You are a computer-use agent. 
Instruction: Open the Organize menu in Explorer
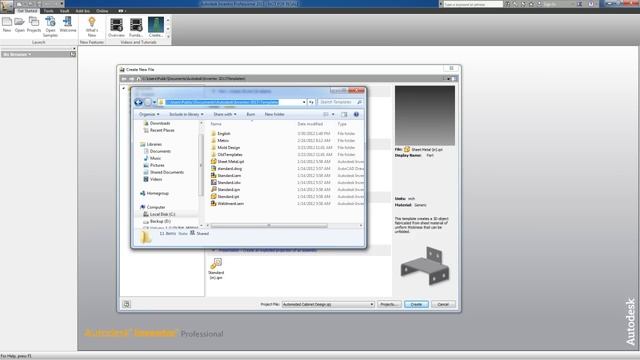pyautogui.click(x=149, y=114)
